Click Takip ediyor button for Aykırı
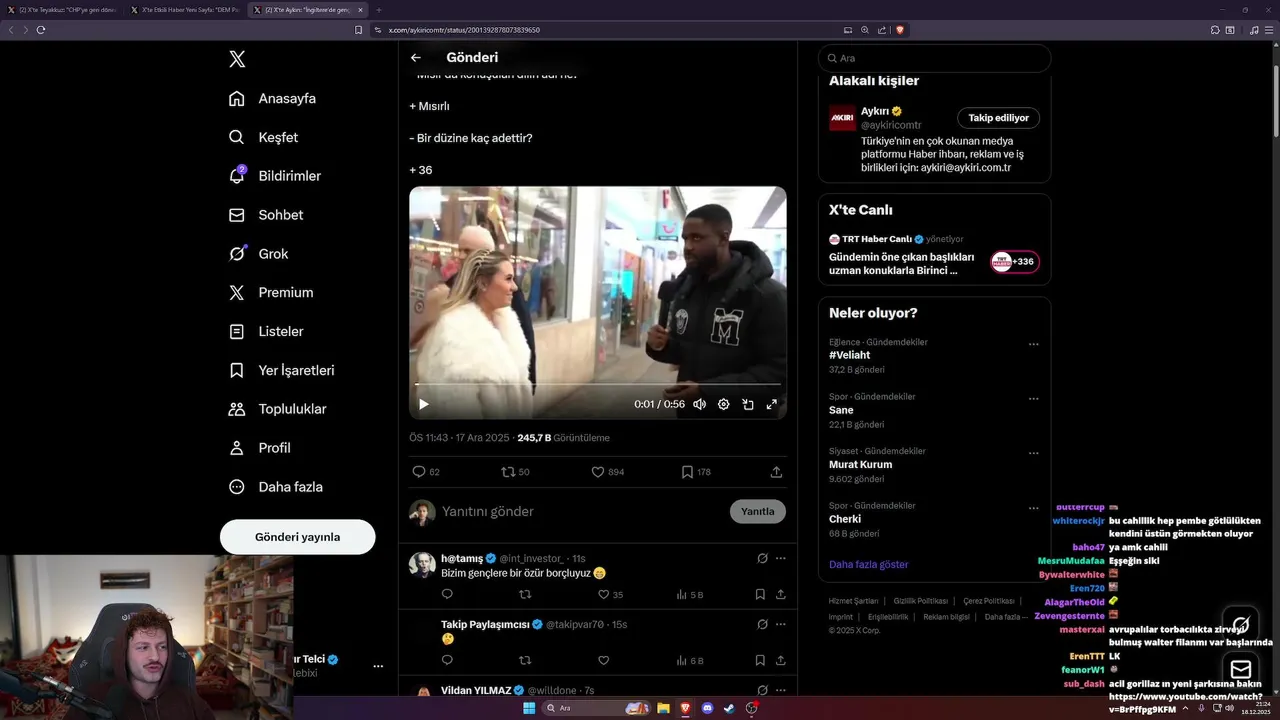 [998, 118]
